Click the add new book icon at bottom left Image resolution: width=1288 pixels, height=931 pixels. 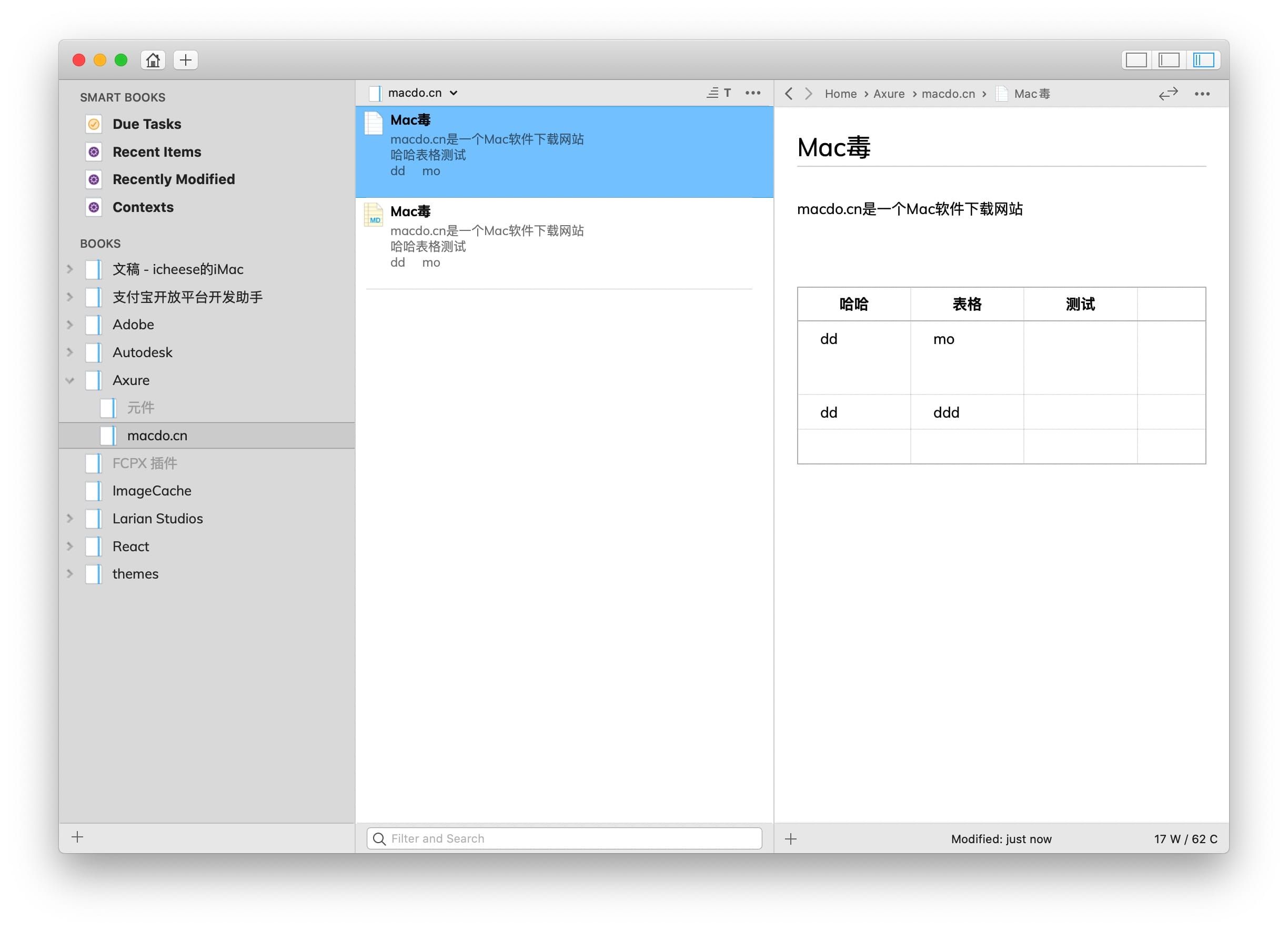pyautogui.click(x=77, y=839)
